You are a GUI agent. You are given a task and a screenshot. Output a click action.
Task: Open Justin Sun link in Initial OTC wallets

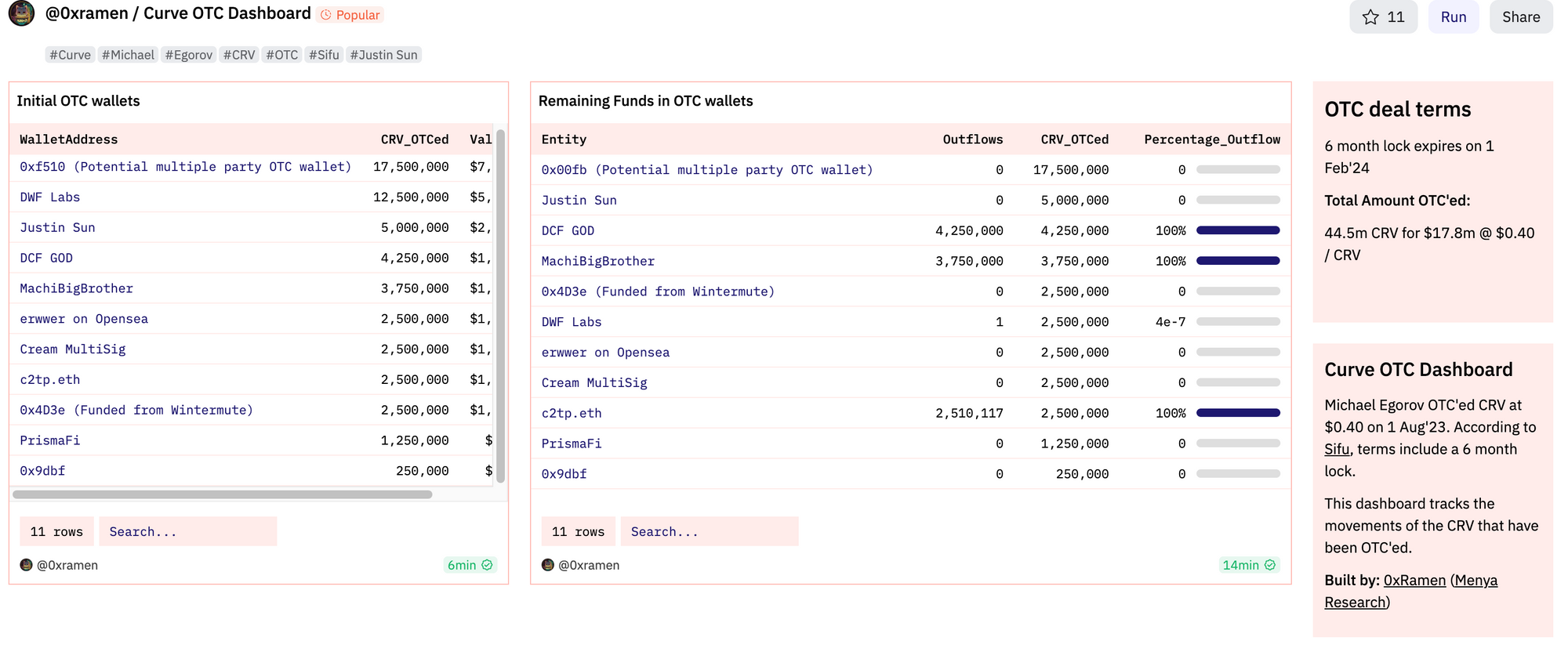[x=57, y=228]
